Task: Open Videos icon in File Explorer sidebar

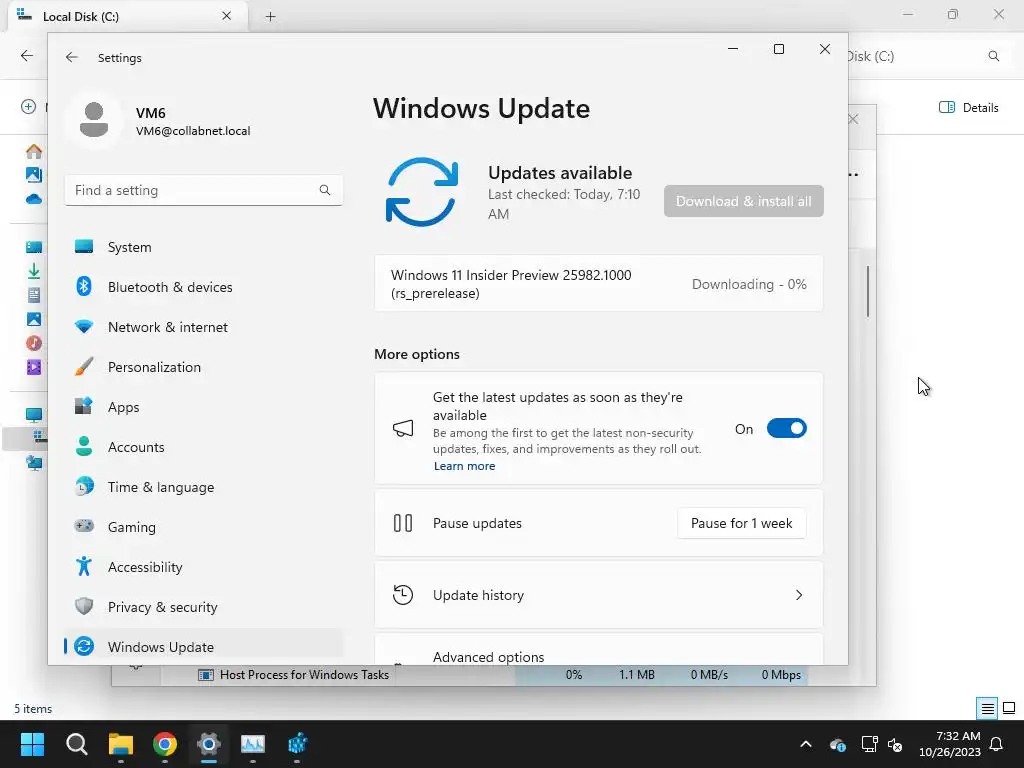Action: point(34,367)
